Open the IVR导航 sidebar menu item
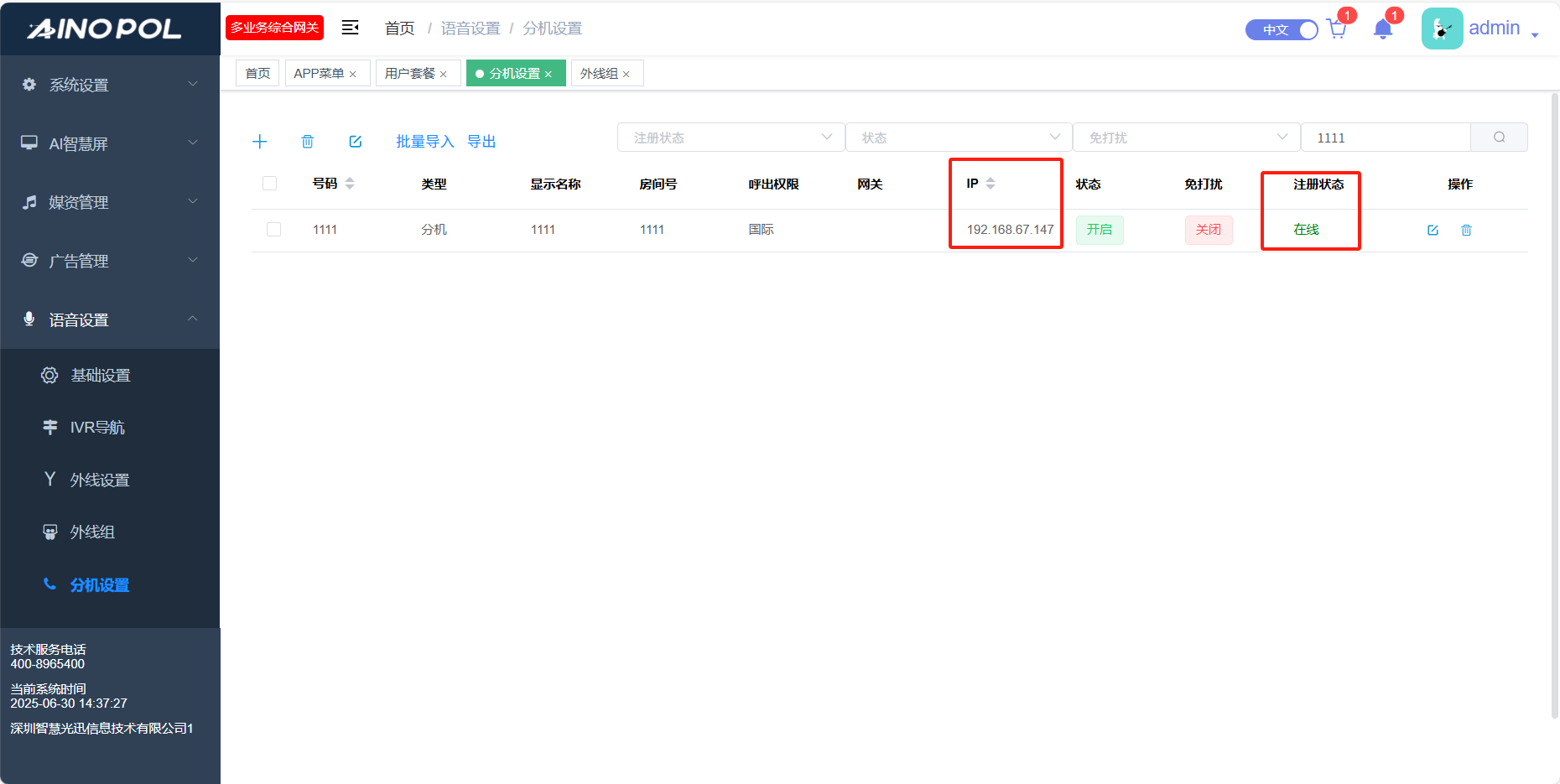The width and height of the screenshot is (1560, 784). (x=97, y=428)
